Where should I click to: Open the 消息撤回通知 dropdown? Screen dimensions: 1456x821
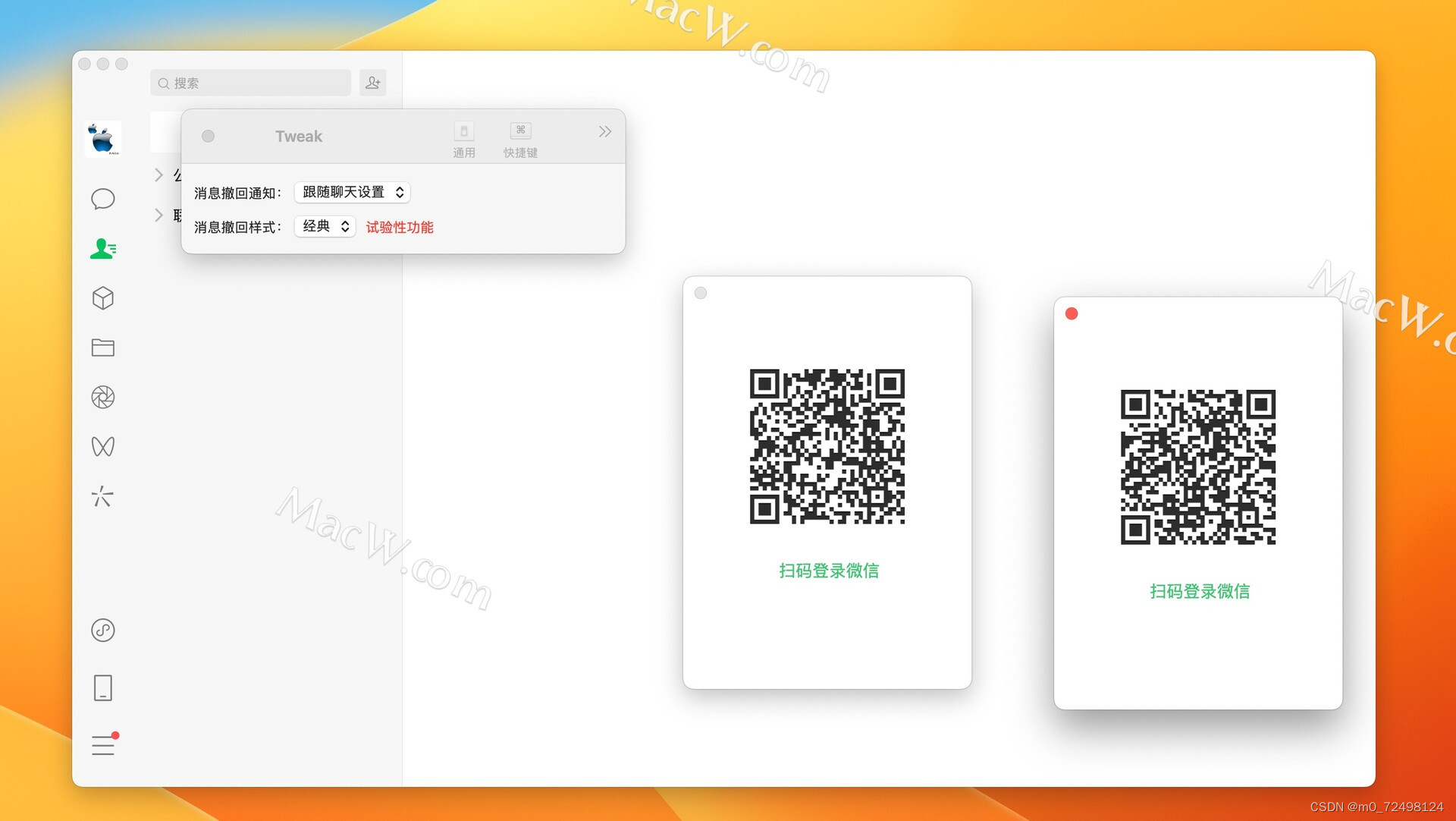(x=351, y=192)
